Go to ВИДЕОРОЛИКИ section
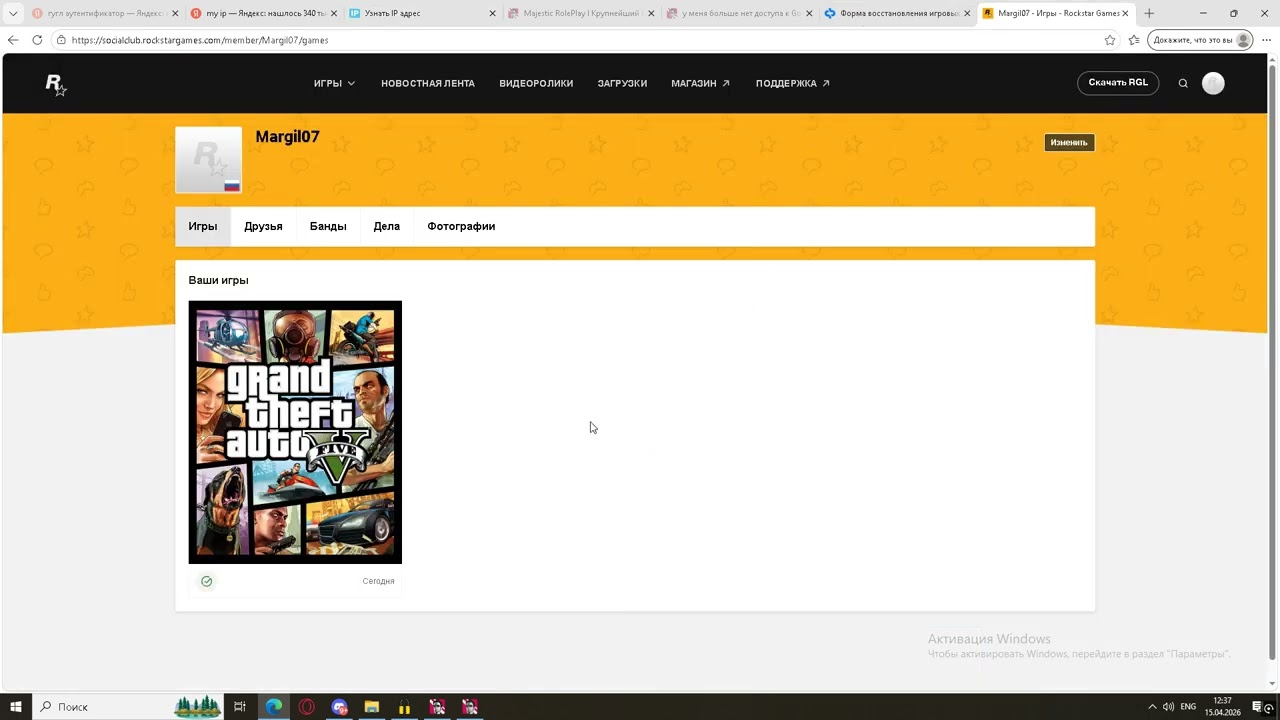This screenshot has width=1280, height=720. (536, 83)
